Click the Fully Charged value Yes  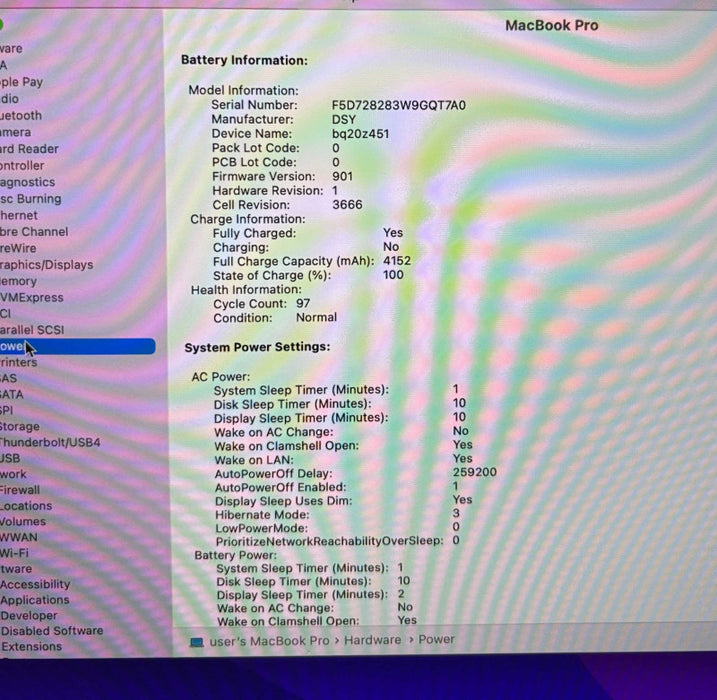pyautogui.click(x=393, y=233)
